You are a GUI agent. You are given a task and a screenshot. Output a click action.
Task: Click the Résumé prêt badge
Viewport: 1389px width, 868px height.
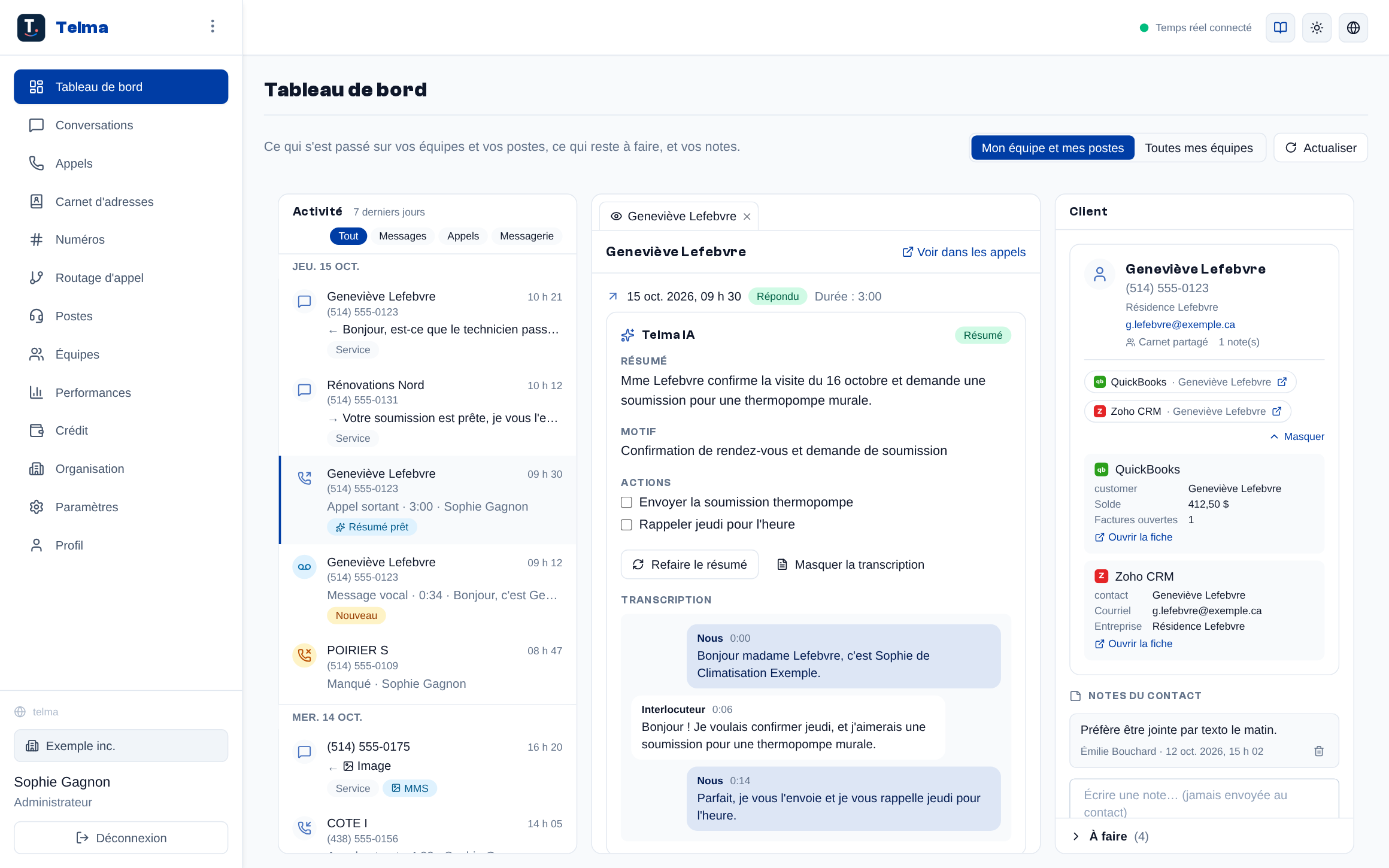click(372, 527)
